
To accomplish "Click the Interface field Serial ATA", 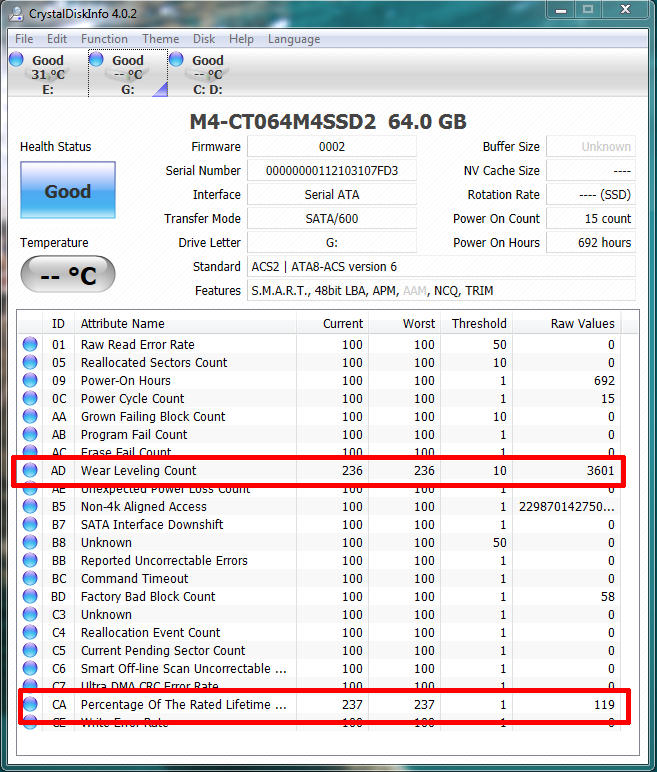I will click(332, 194).
